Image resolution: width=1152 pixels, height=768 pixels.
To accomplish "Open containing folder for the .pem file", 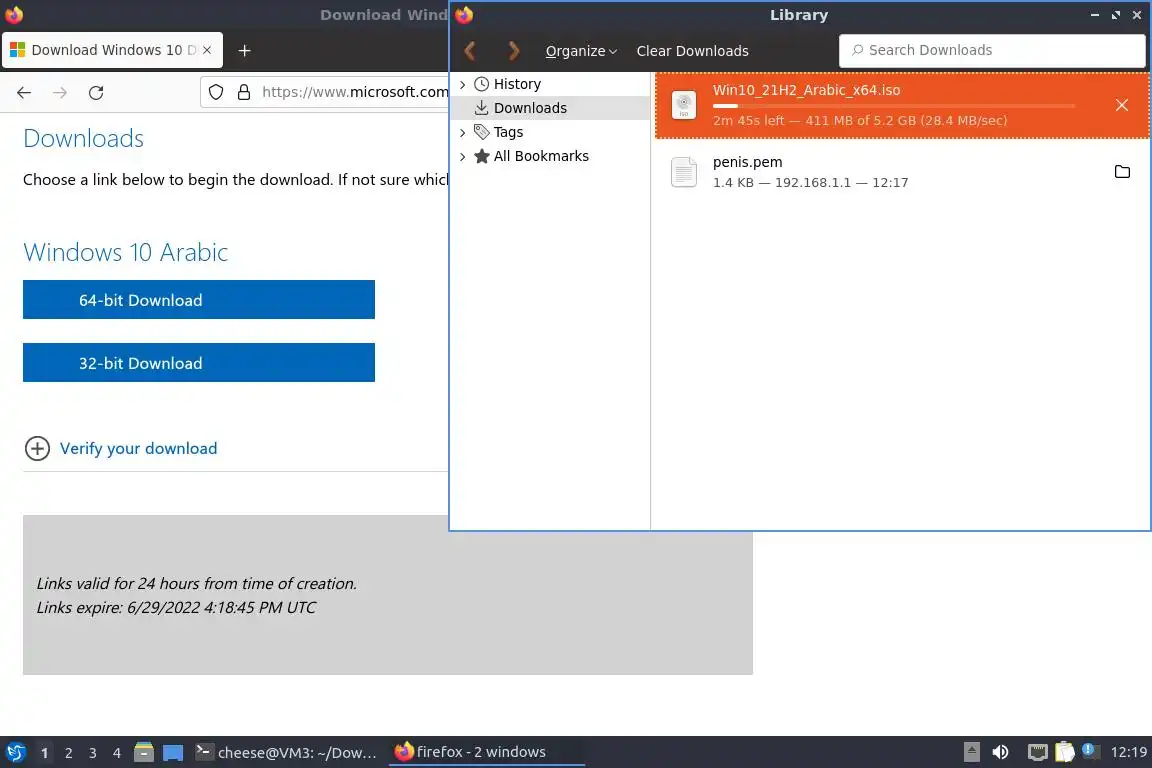I will coord(1122,172).
